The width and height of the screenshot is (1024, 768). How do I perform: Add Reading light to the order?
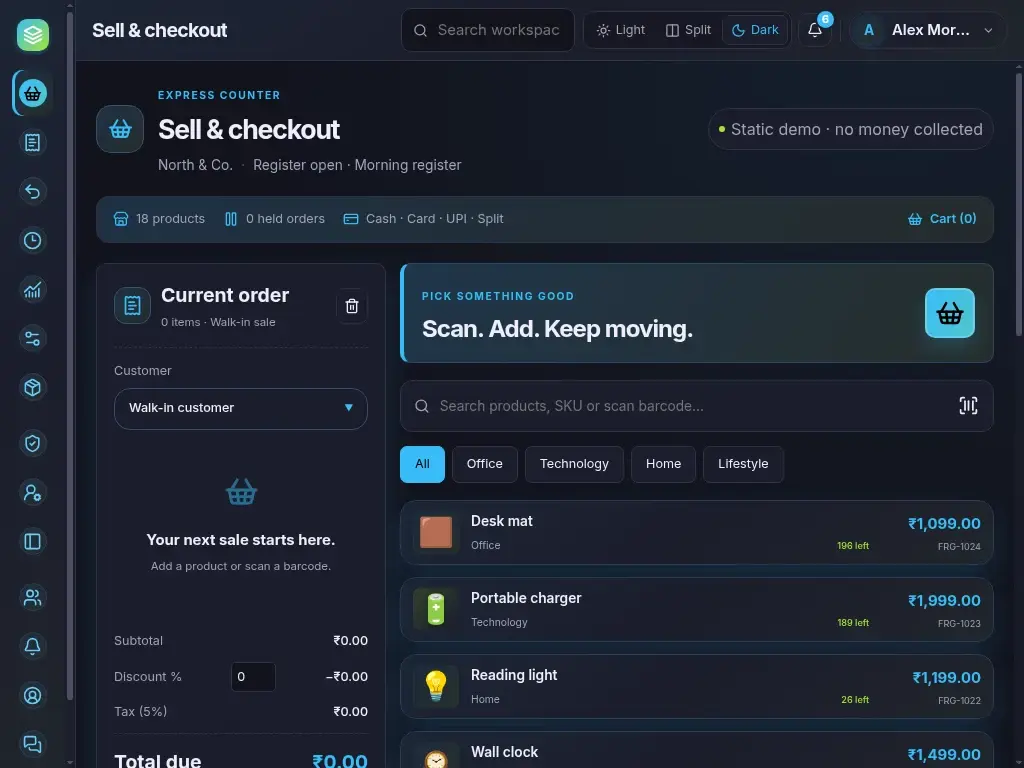[697, 686]
